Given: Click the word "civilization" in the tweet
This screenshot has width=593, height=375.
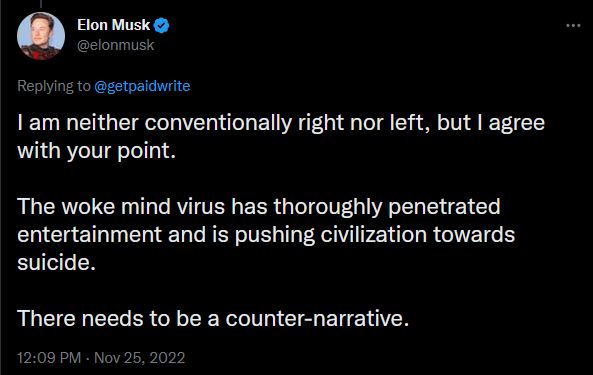Looking at the screenshot, I should tap(374, 235).
